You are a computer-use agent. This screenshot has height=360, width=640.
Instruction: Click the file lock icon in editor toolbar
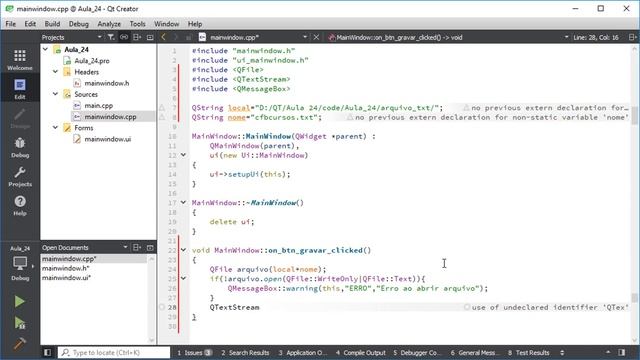coord(189,37)
